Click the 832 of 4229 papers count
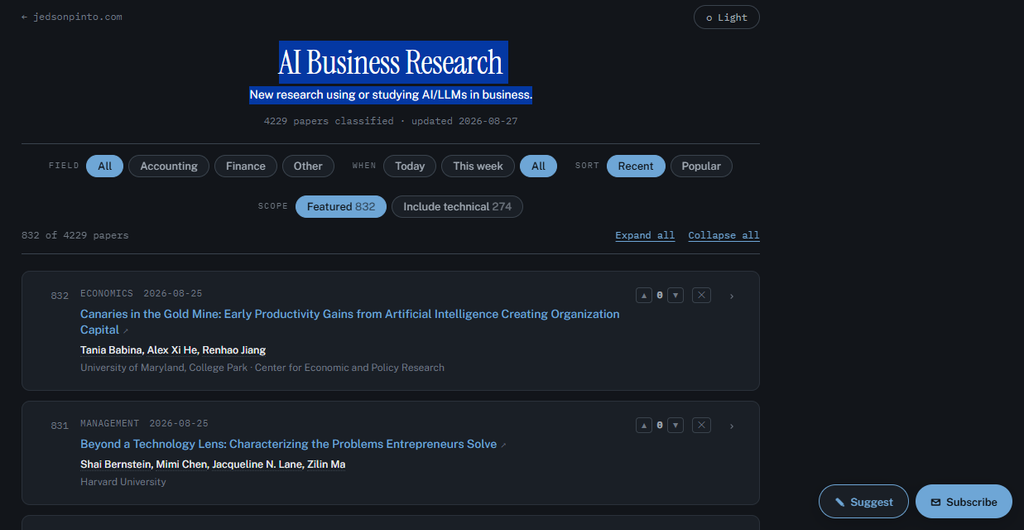 [x=75, y=235]
